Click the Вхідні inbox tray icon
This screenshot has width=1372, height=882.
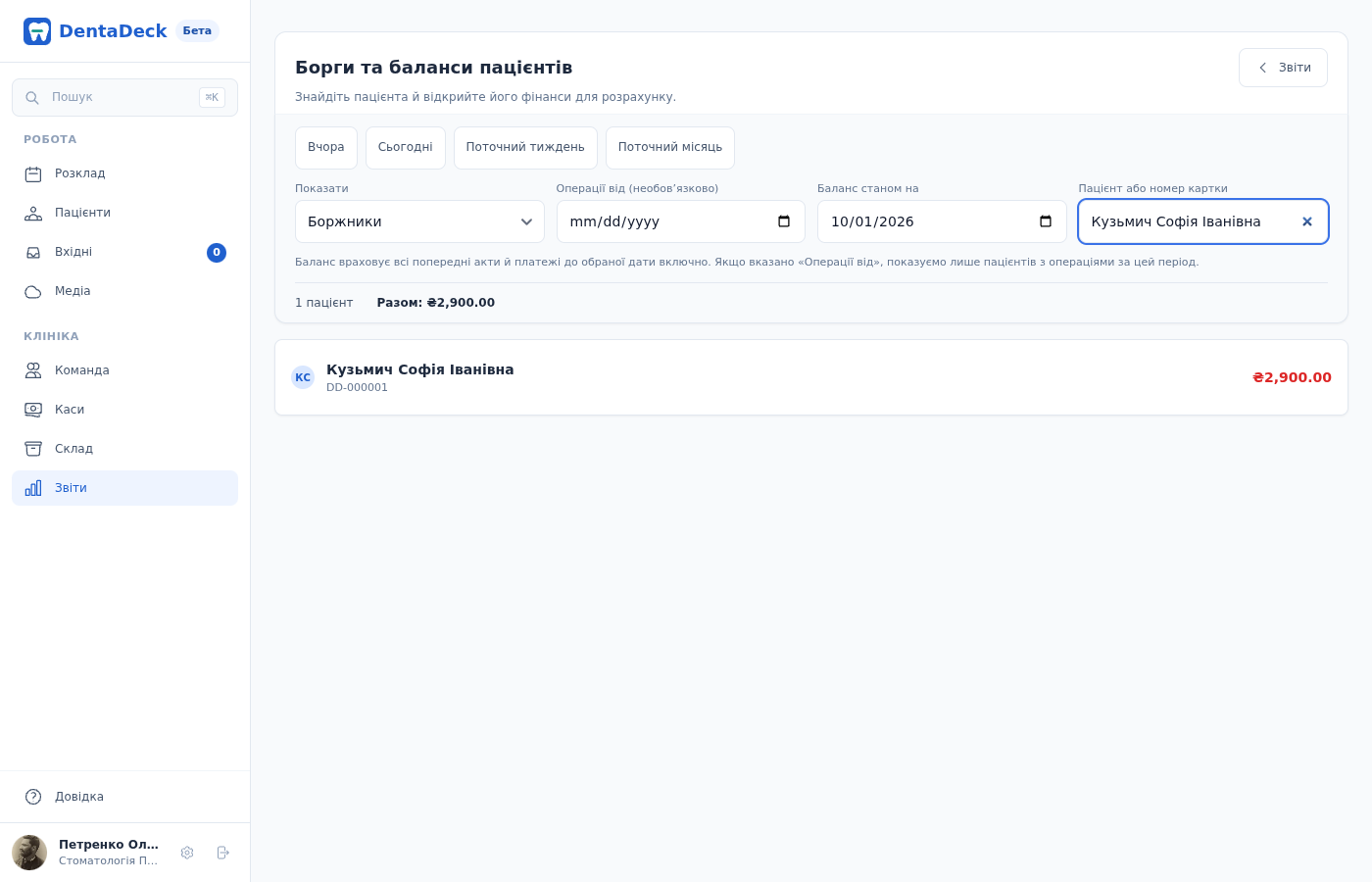tap(33, 253)
